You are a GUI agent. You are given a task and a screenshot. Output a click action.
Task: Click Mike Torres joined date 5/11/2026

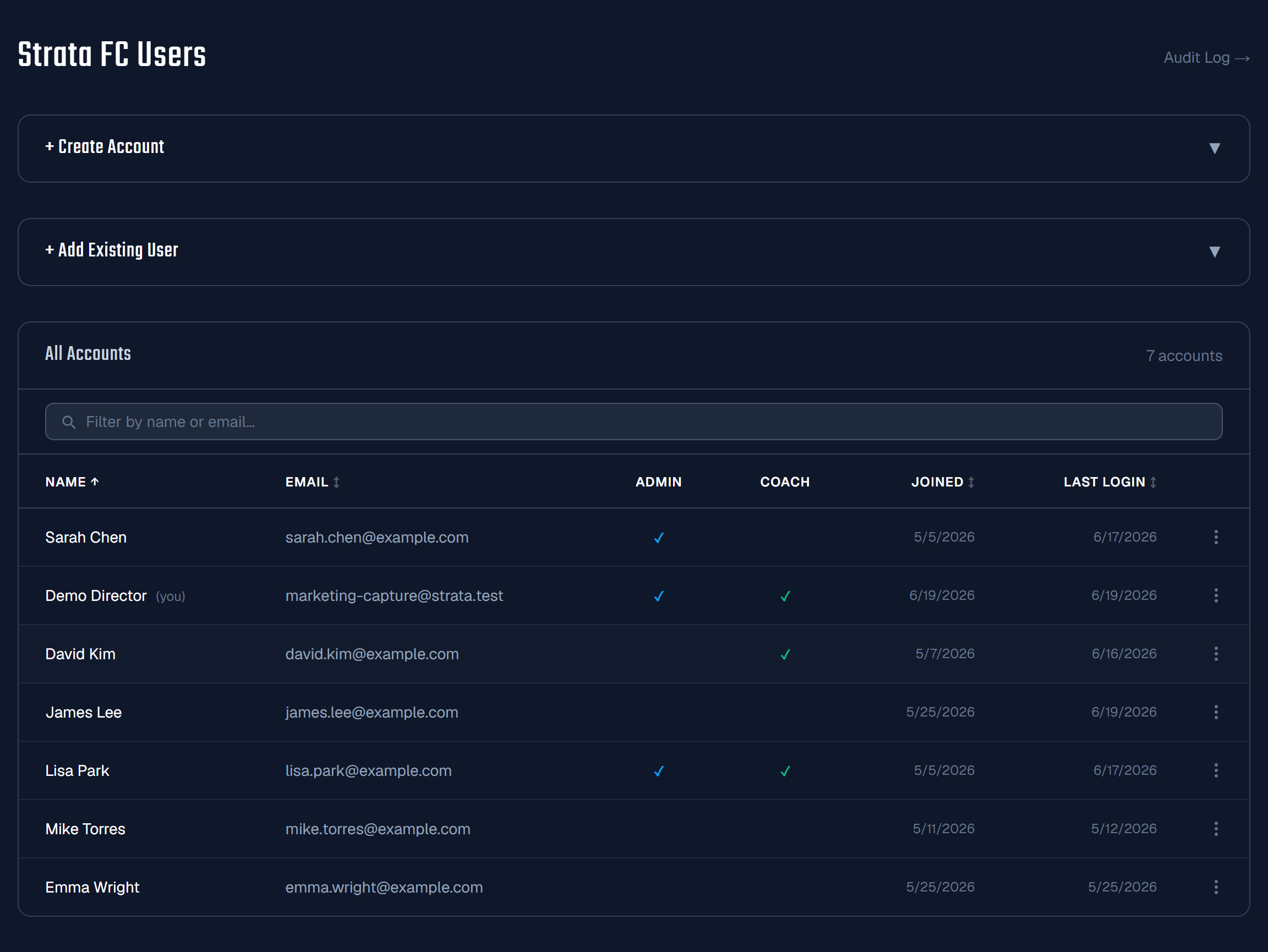coord(943,829)
